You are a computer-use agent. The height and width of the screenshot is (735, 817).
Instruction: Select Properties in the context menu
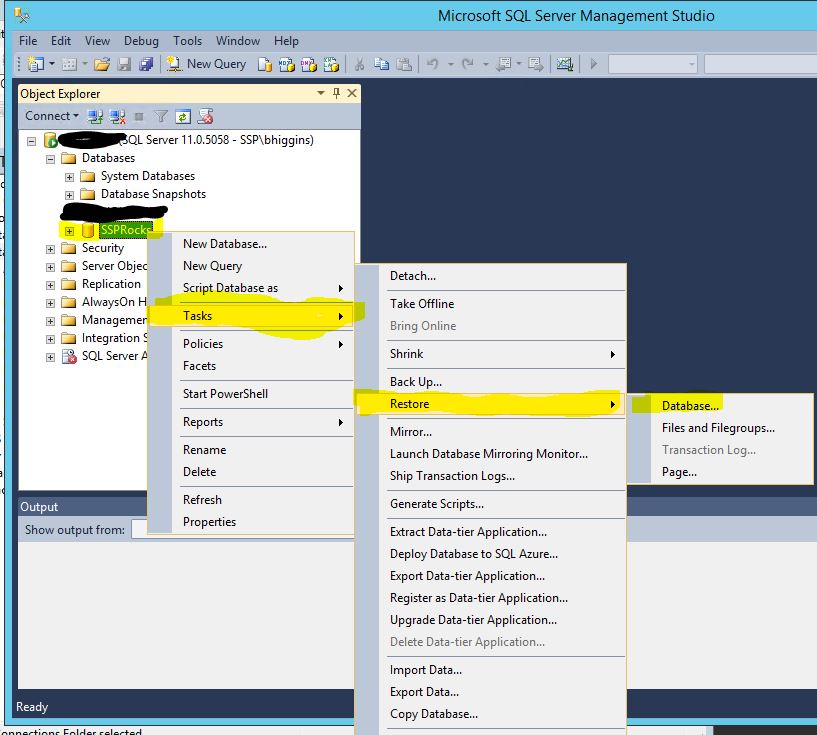pos(209,522)
